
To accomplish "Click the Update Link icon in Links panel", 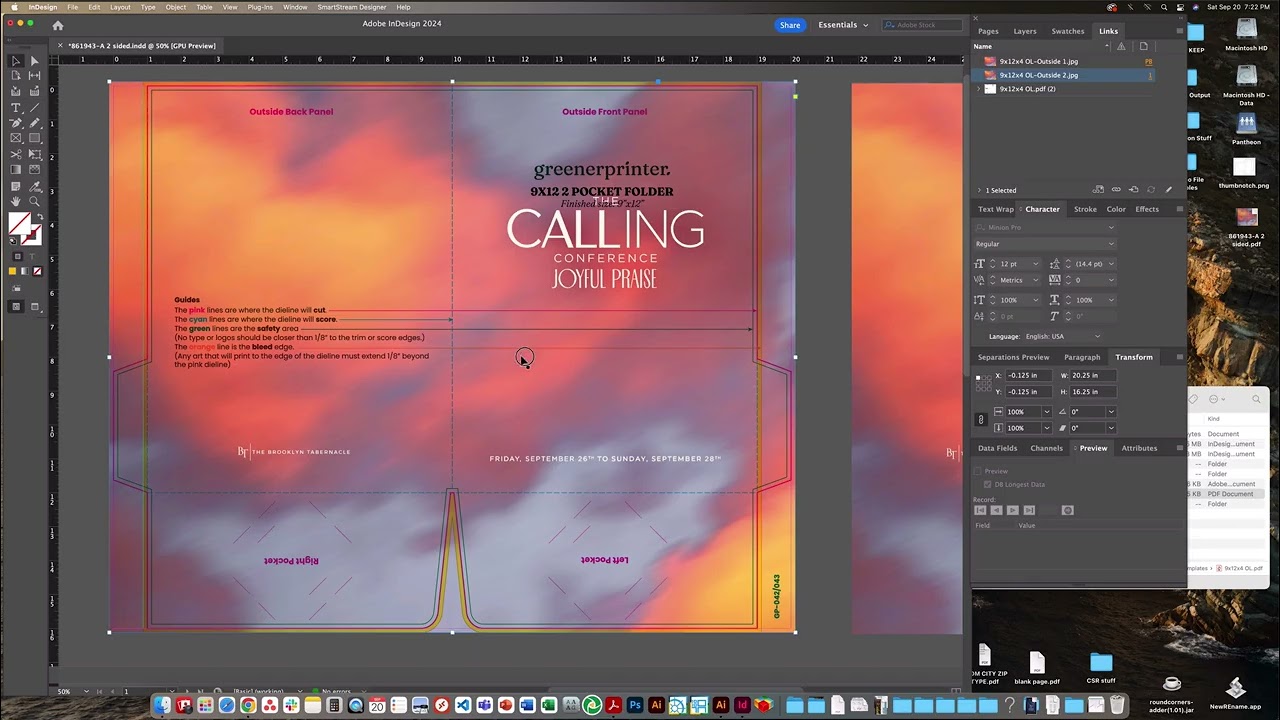I will 1151,189.
